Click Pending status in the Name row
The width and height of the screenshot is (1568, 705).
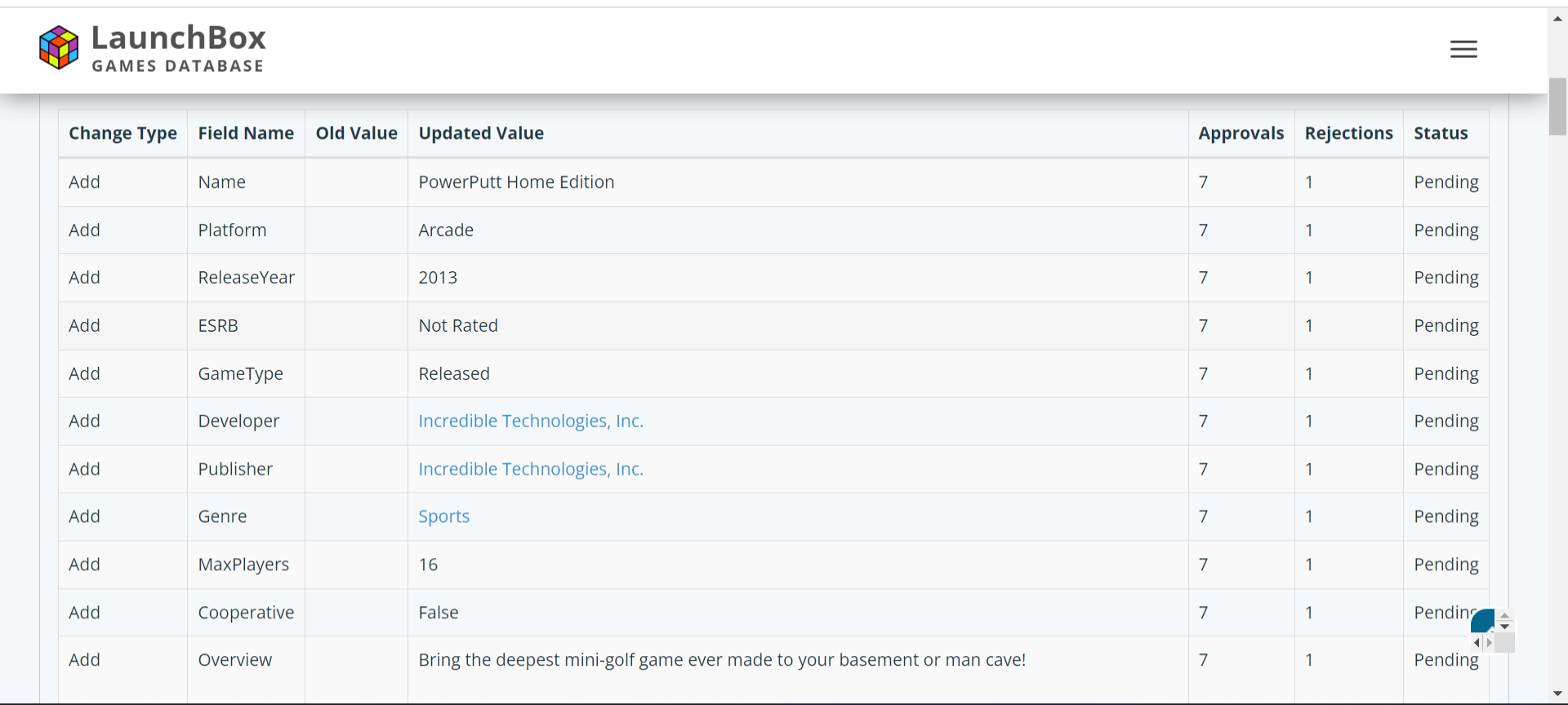pos(1446,182)
